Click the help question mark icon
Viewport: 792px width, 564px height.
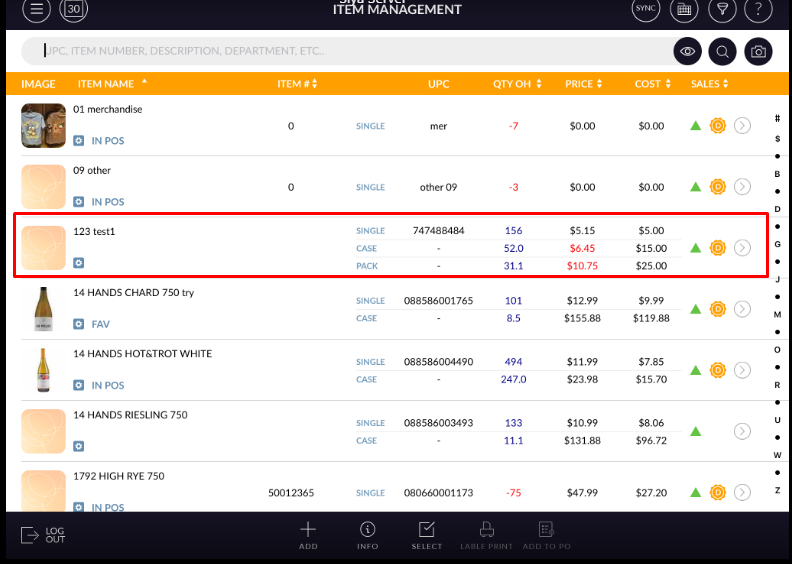[759, 10]
